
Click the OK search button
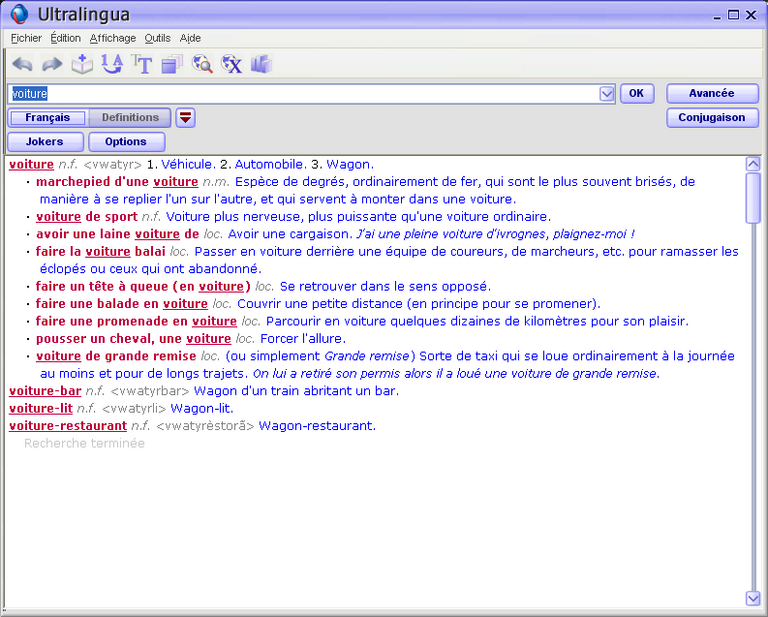tap(637, 94)
